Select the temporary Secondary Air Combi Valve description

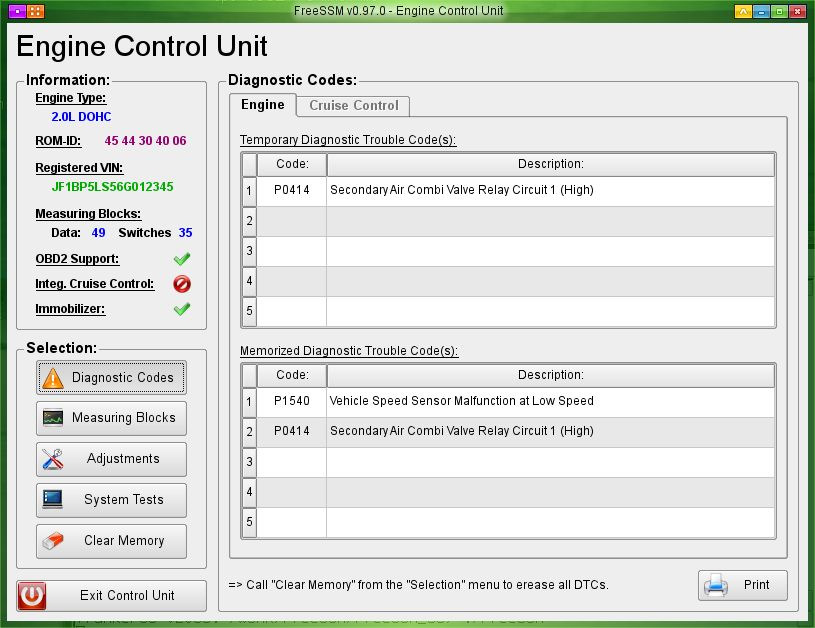550,191
